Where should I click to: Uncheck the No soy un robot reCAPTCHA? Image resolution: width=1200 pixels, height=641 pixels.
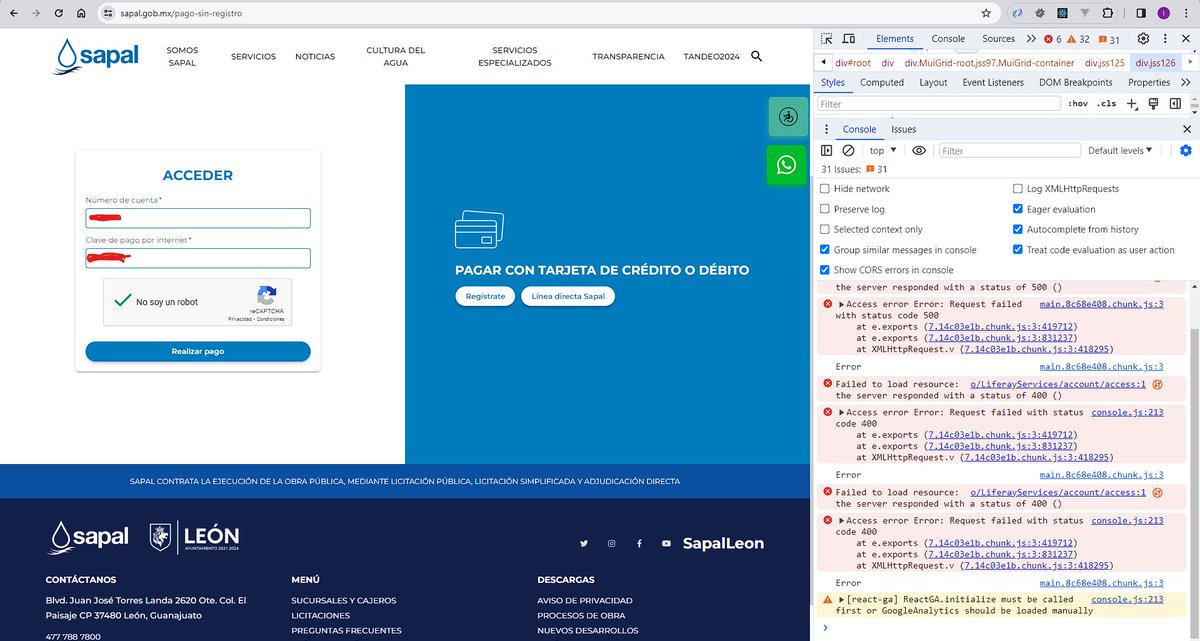[123, 301]
